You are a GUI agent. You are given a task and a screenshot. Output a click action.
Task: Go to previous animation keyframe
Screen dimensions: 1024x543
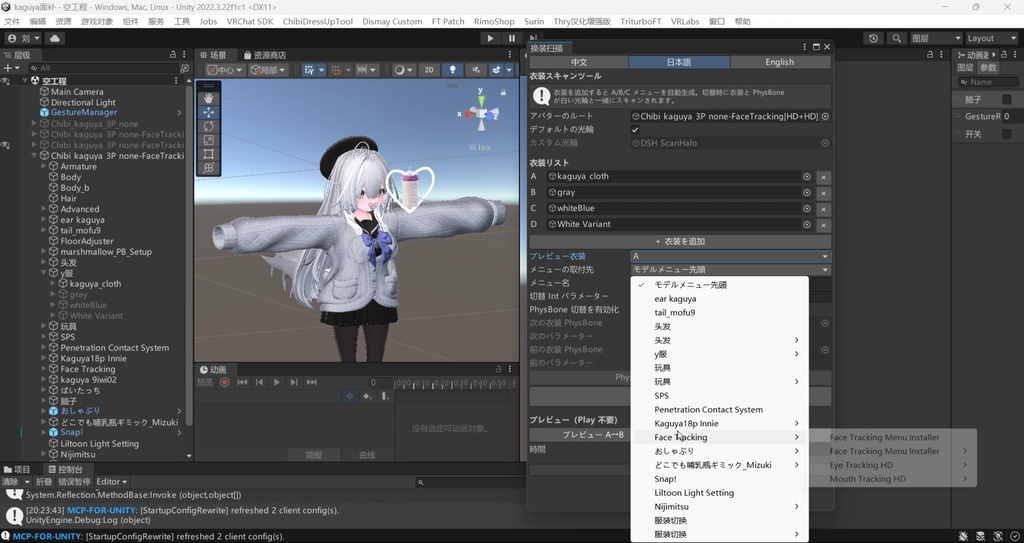tap(259, 382)
